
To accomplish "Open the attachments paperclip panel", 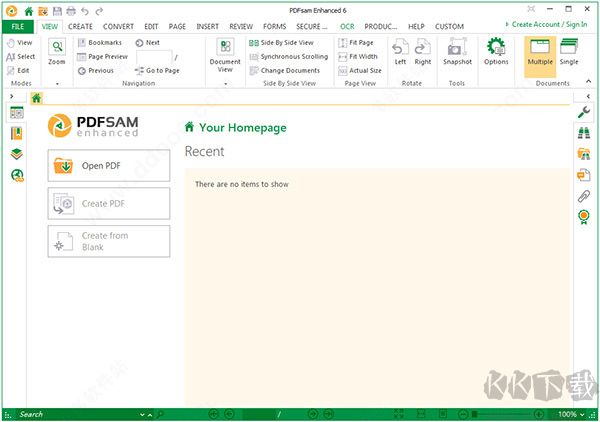I will [583, 197].
